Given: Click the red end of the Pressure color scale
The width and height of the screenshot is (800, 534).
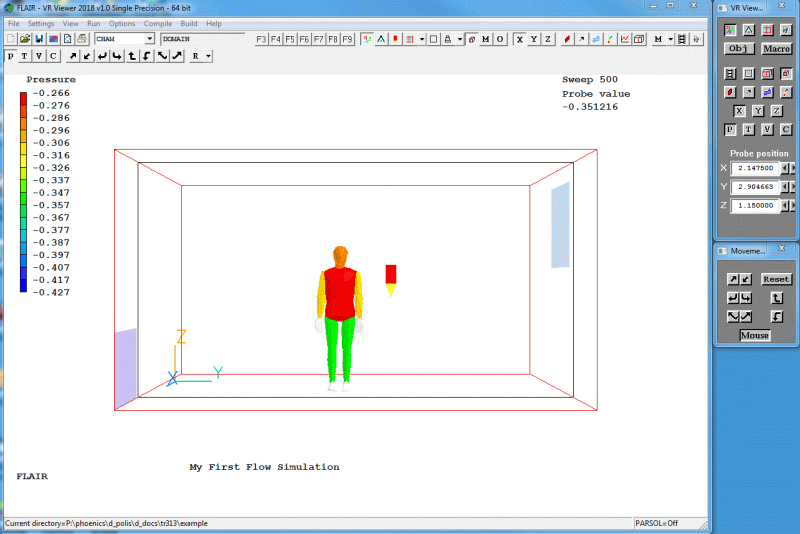Looking at the screenshot, I should point(23,96).
